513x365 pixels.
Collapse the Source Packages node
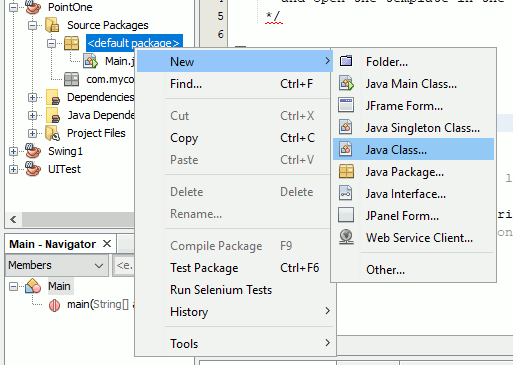click(x=32, y=25)
